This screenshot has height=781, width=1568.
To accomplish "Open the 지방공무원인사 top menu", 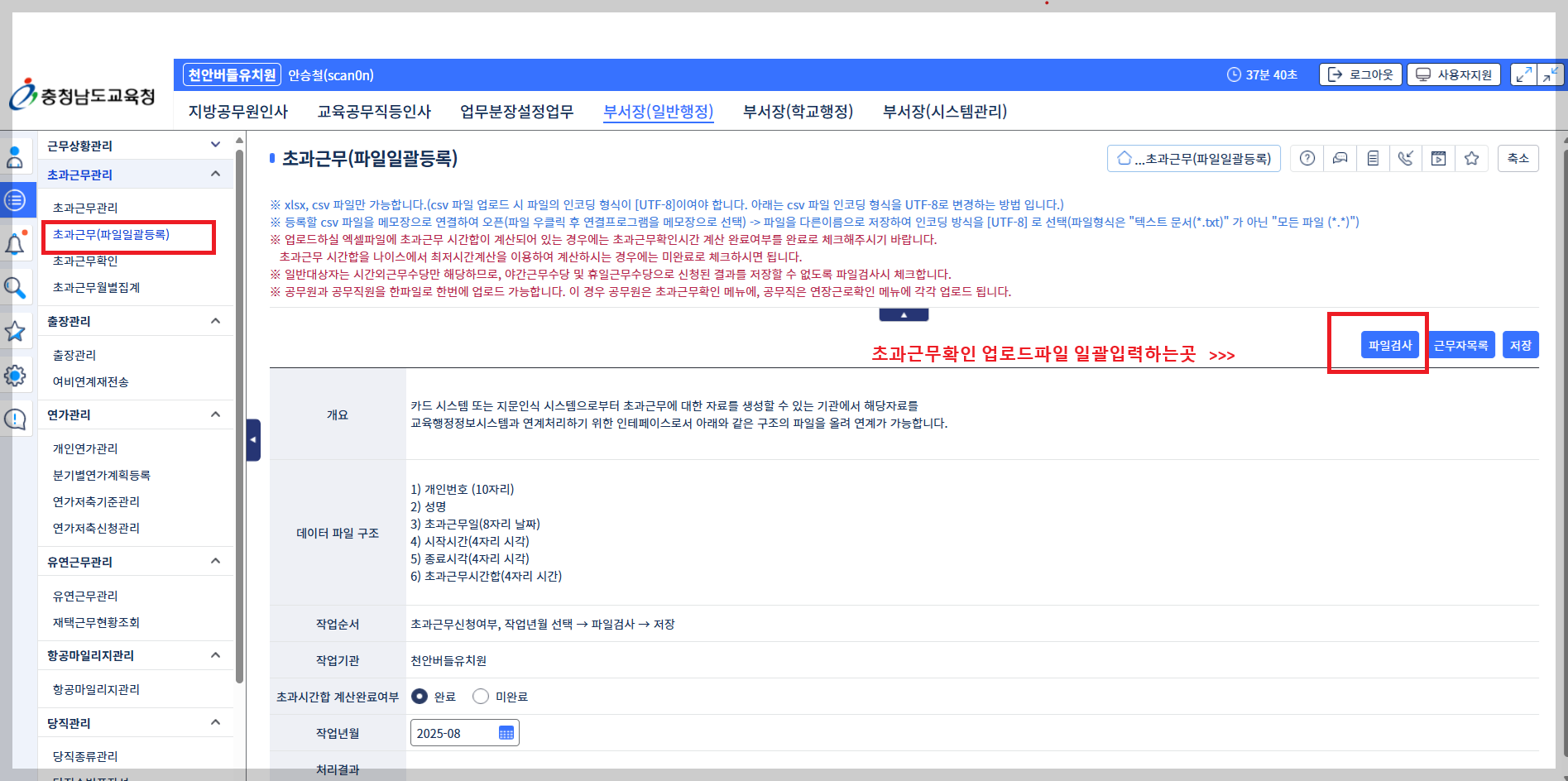I will [x=238, y=111].
